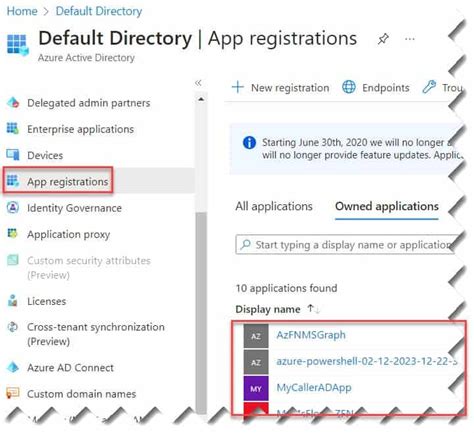Viewport: 474px width, 433px height.
Task: Click the AZ avatar for AzFNMSGraph
Action: [256, 336]
